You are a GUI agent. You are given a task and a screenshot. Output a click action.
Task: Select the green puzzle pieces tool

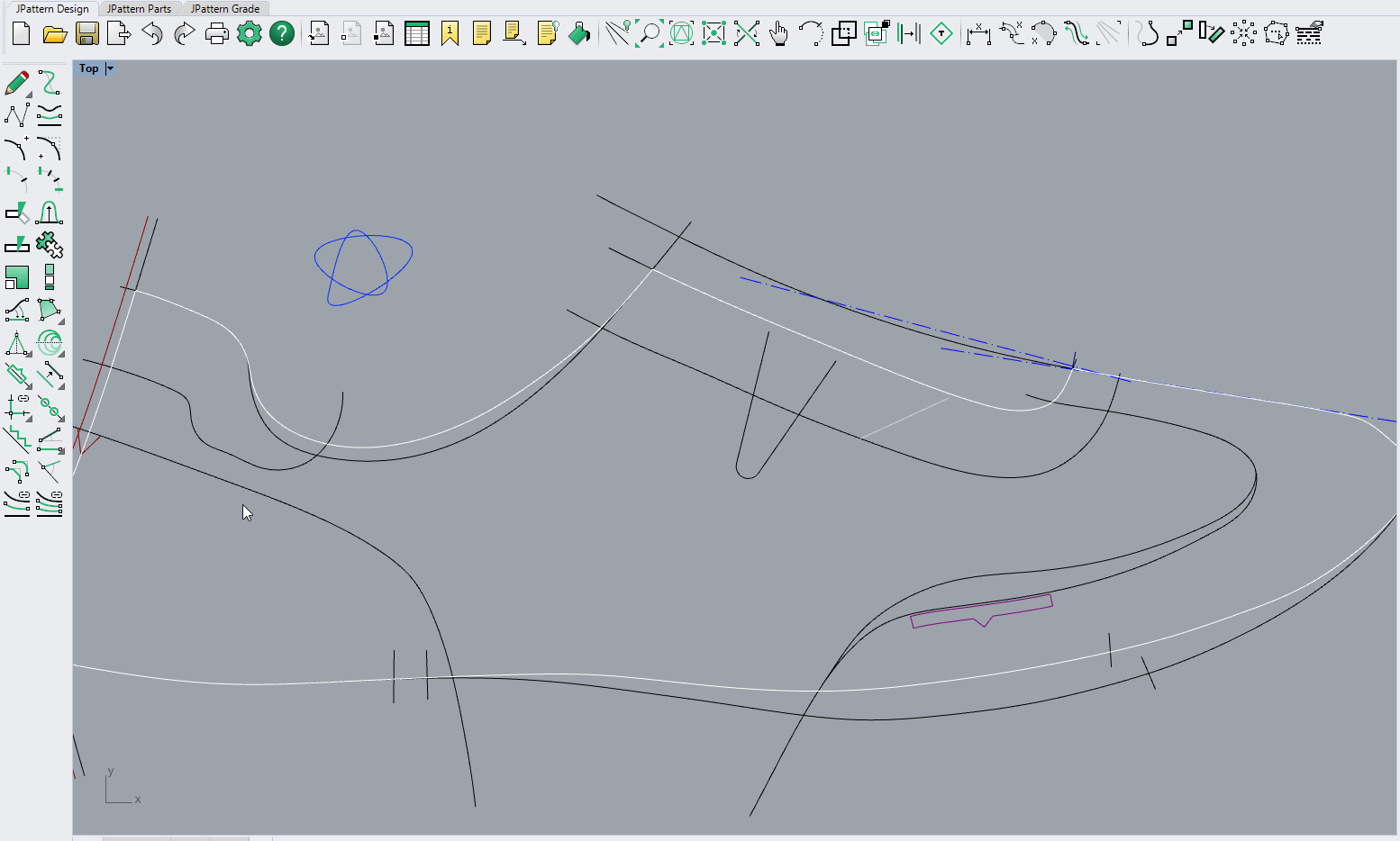[50, 244]
